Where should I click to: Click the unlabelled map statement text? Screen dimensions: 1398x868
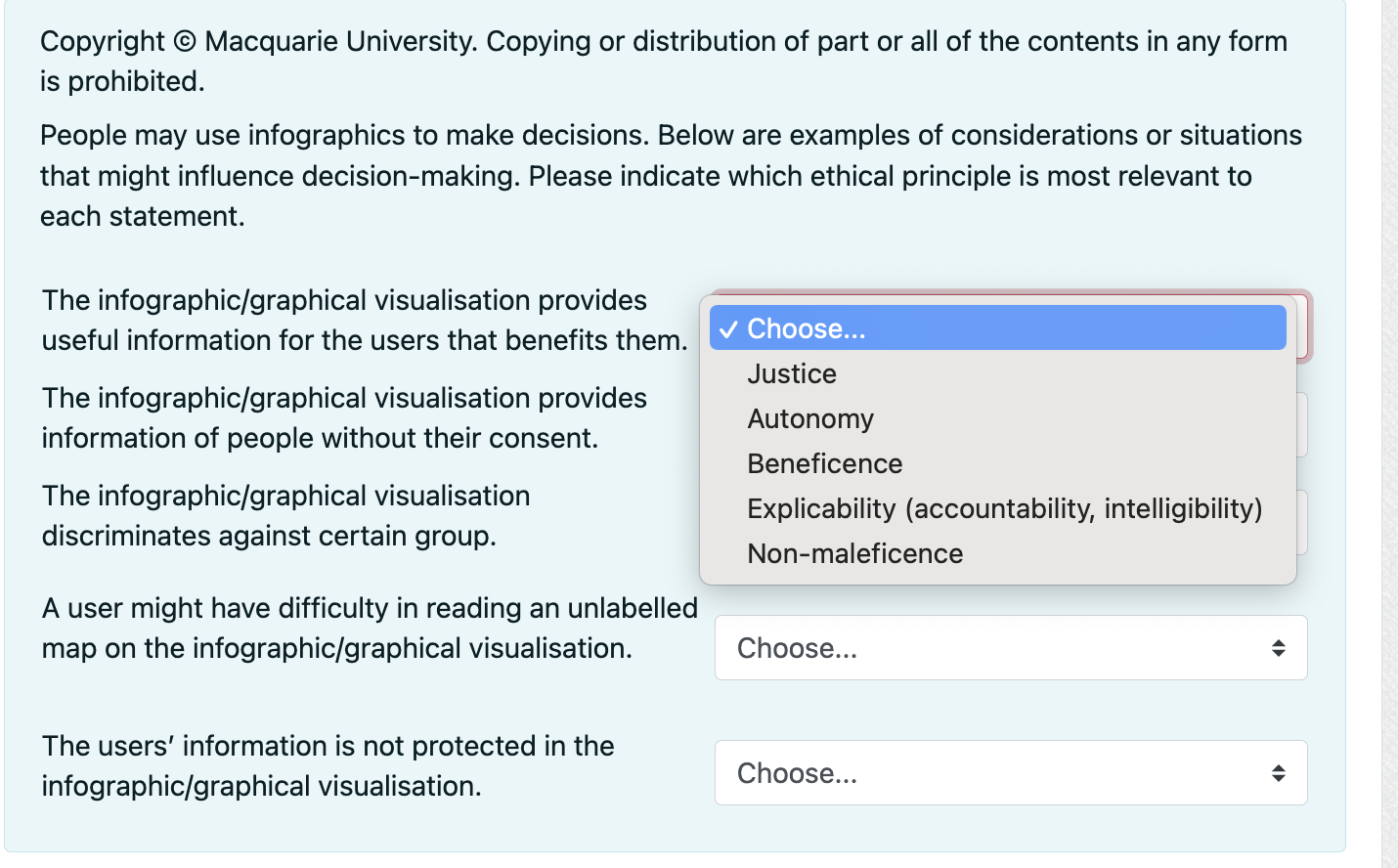370,628
